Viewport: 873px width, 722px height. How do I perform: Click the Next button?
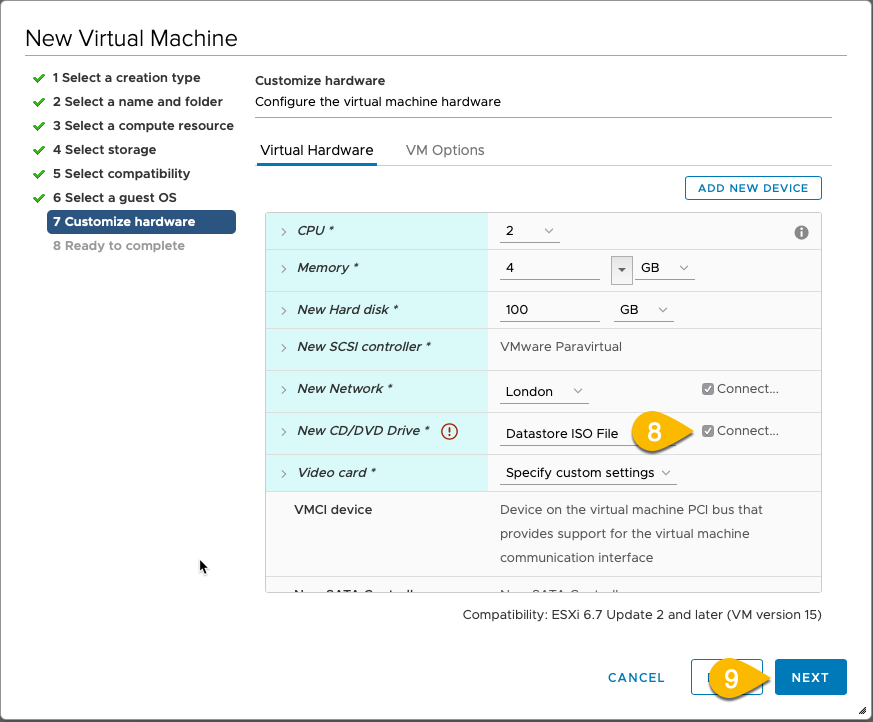(x=811, y=677)
